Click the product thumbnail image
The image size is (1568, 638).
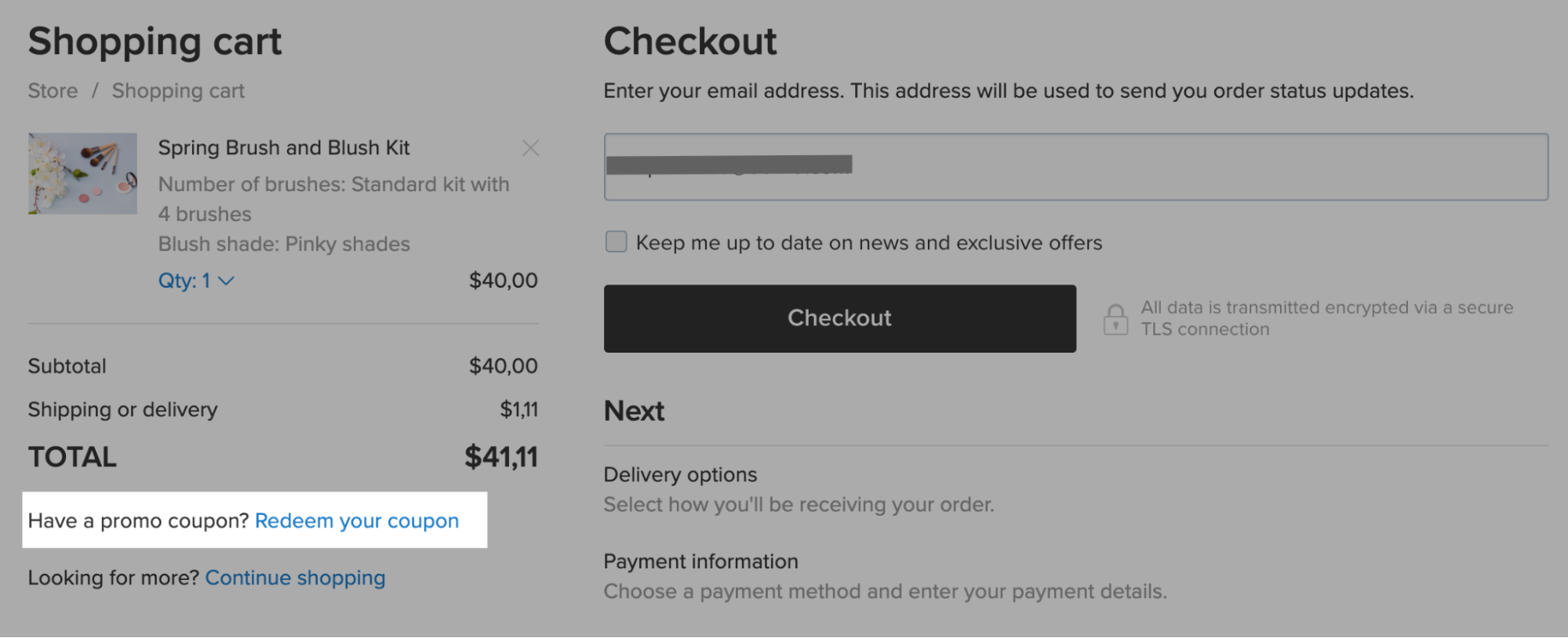click(82, 173)
